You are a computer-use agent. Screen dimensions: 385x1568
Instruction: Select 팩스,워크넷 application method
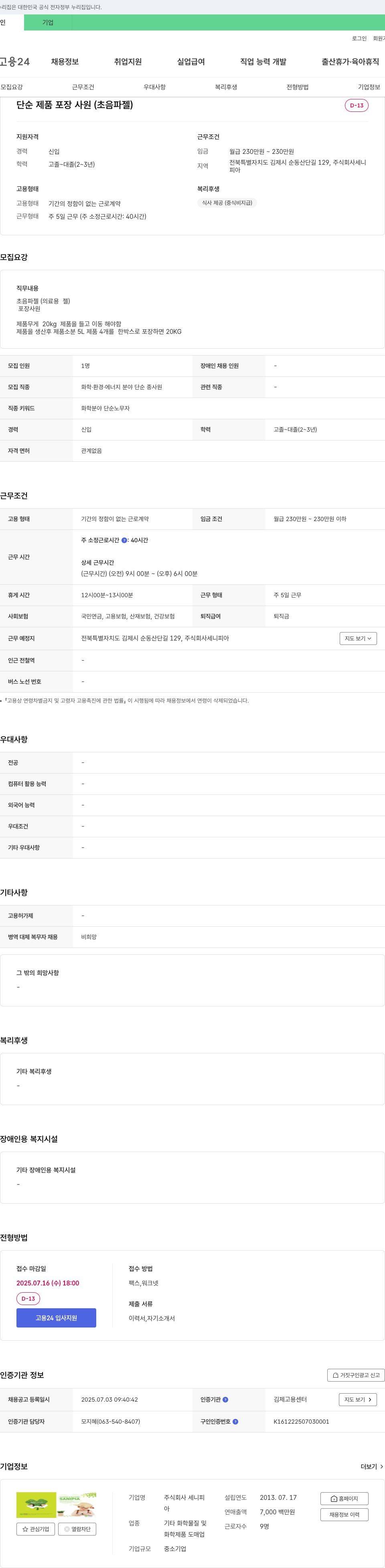click(143, 1283)
